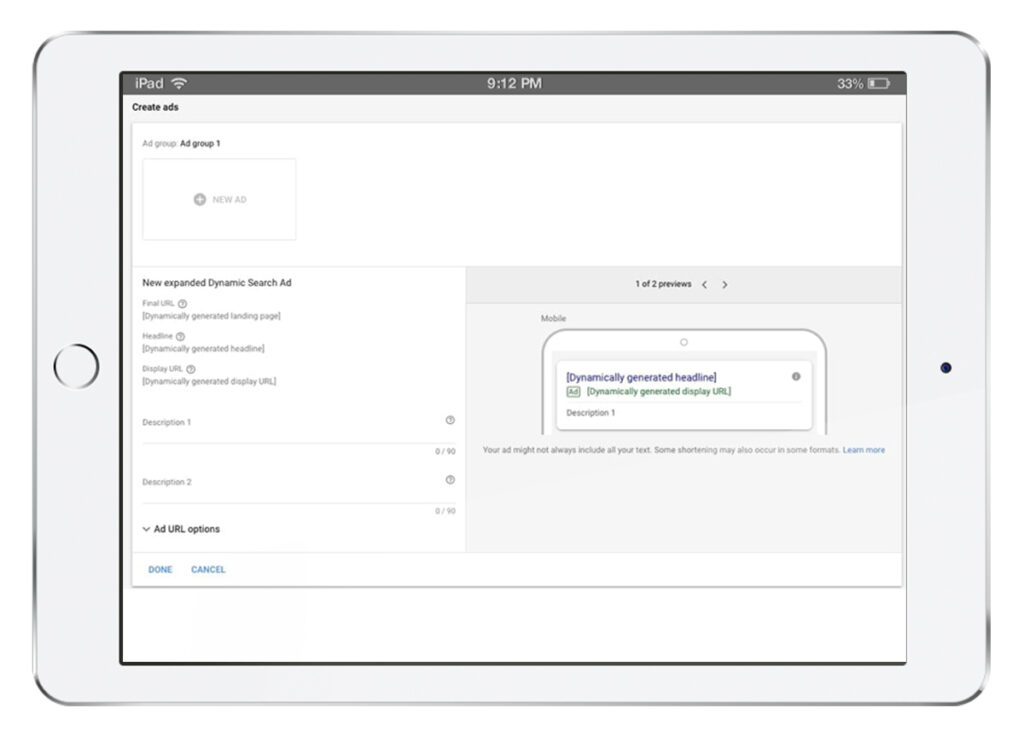Expand Ad URL options section
Viewport: 1024px width, 731px height.
click(x=181, y=529)
